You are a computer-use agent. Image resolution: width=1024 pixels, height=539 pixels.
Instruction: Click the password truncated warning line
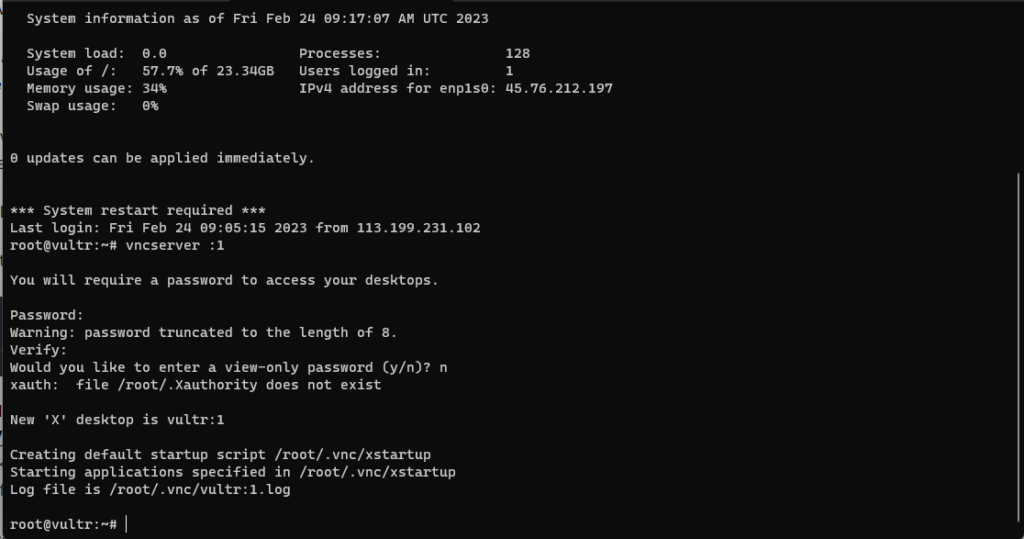(203, 333)
